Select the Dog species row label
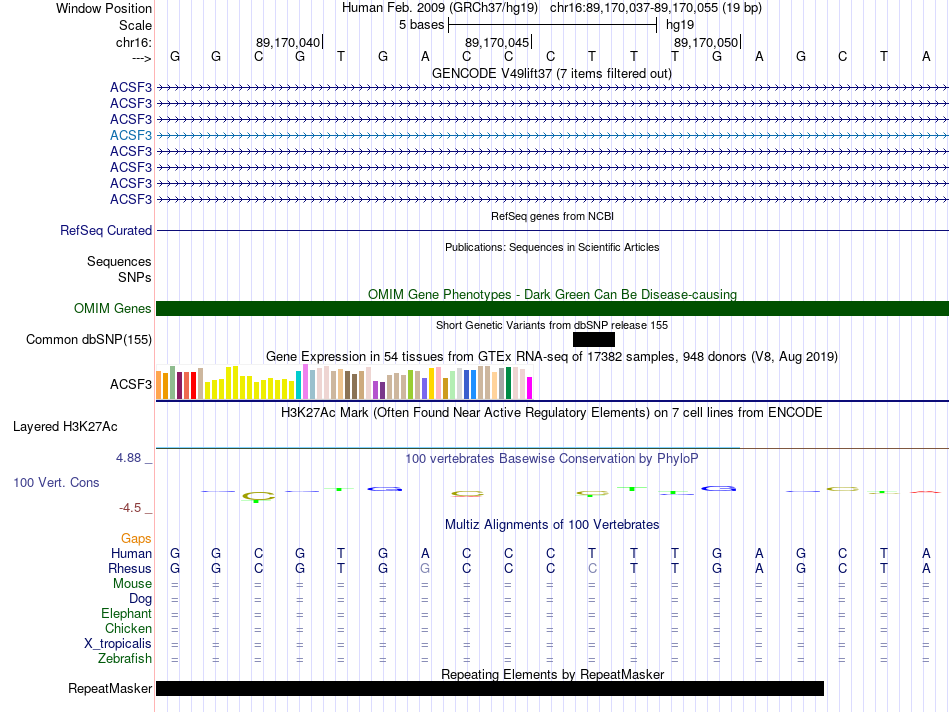950x712 pixels. [x=141, y=599]
